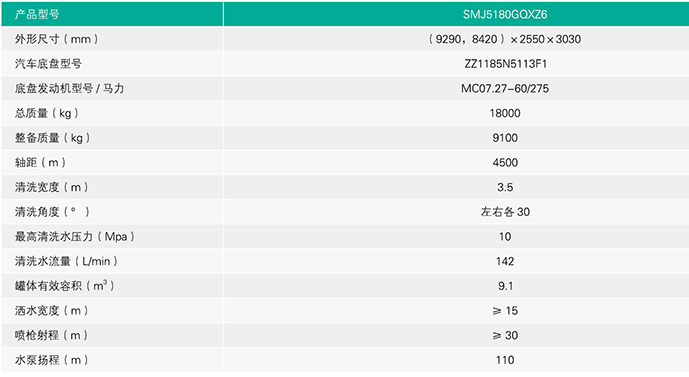
Task: Click the 清洗宽度 (m) label
Action: [x=51, y=187]
